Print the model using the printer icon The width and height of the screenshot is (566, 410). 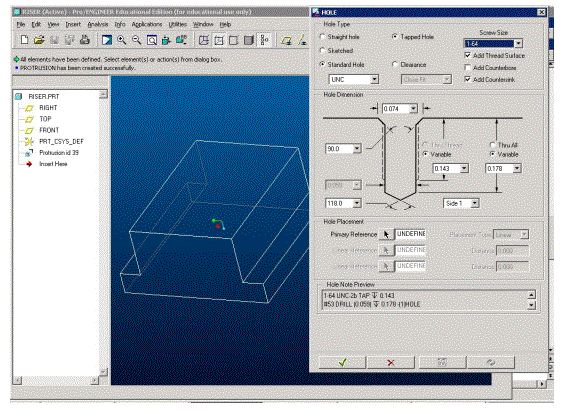click(x=84, y=40)
